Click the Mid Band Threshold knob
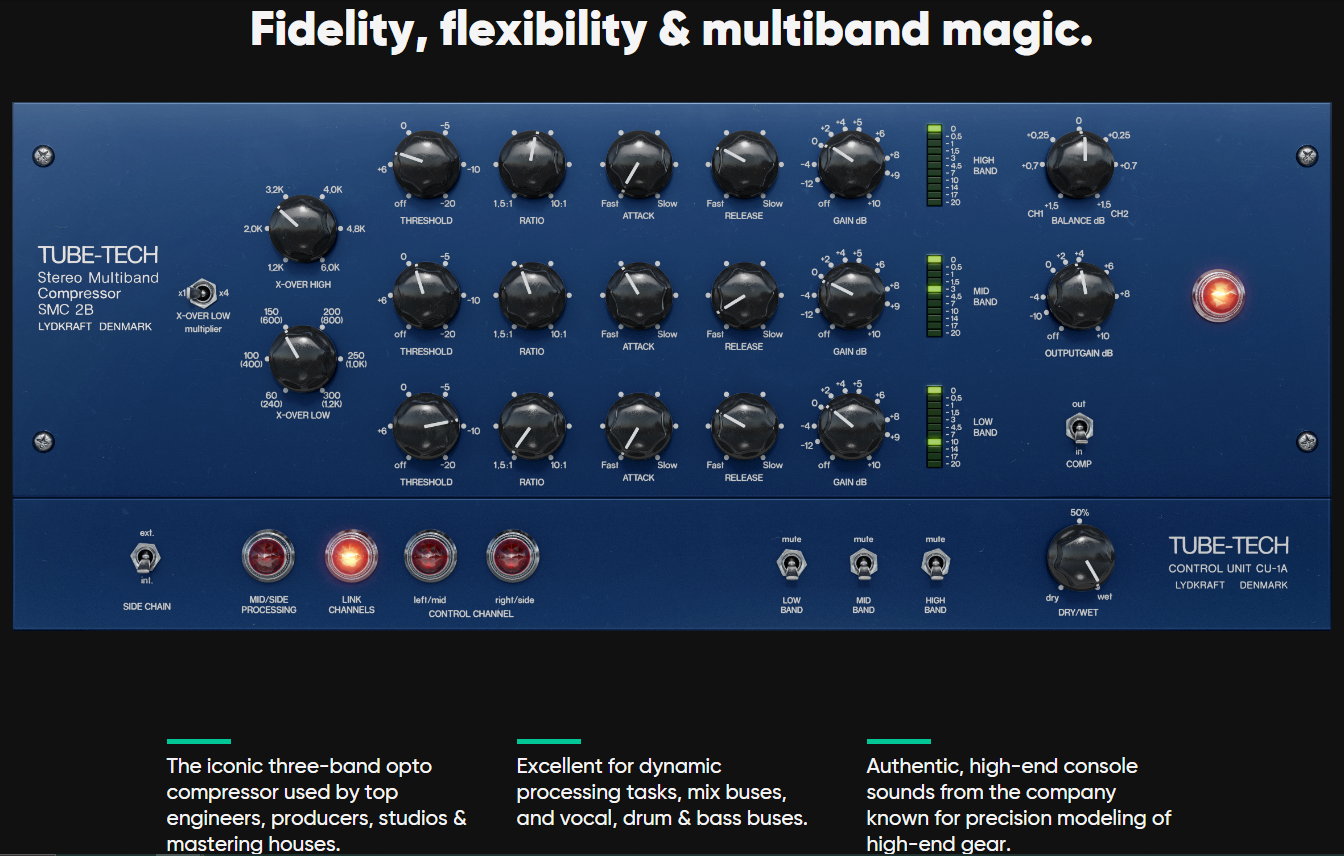The image size is (1344, 856). click(x=426, y=295)
